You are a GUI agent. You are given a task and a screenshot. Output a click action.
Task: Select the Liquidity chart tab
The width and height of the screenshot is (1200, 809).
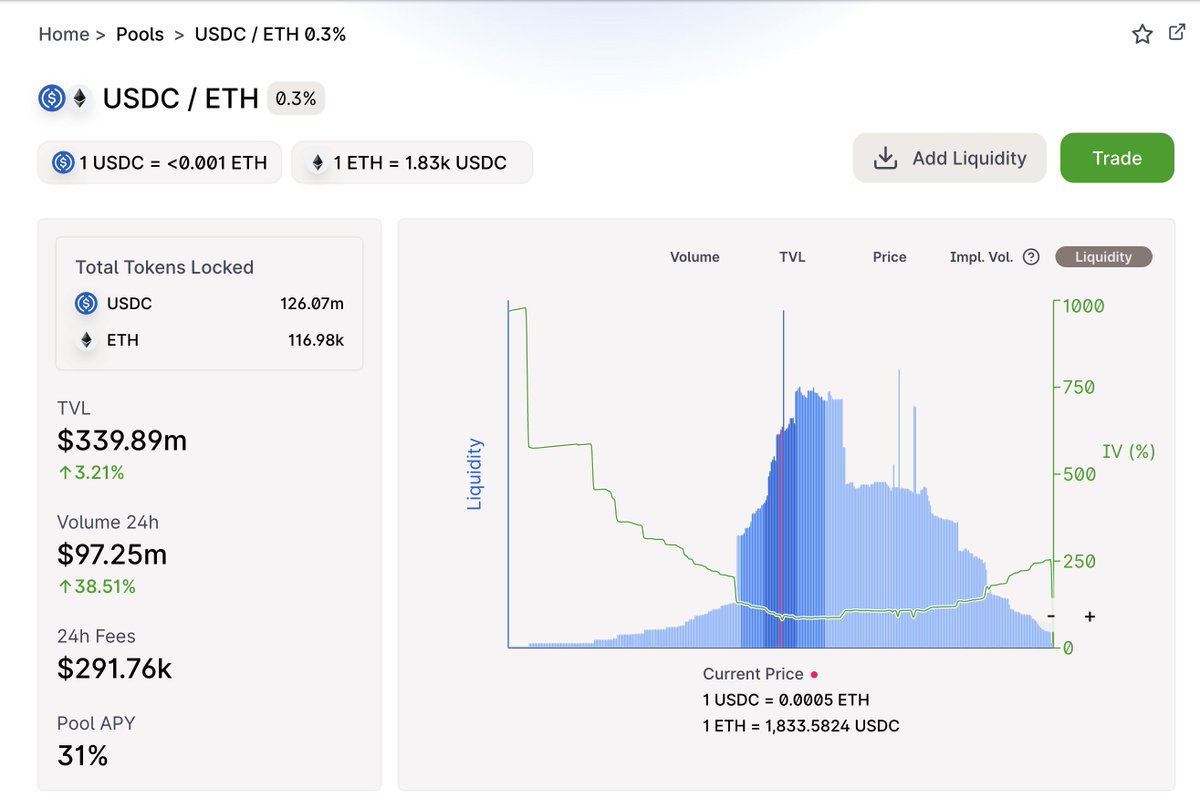pos(1103,257)
